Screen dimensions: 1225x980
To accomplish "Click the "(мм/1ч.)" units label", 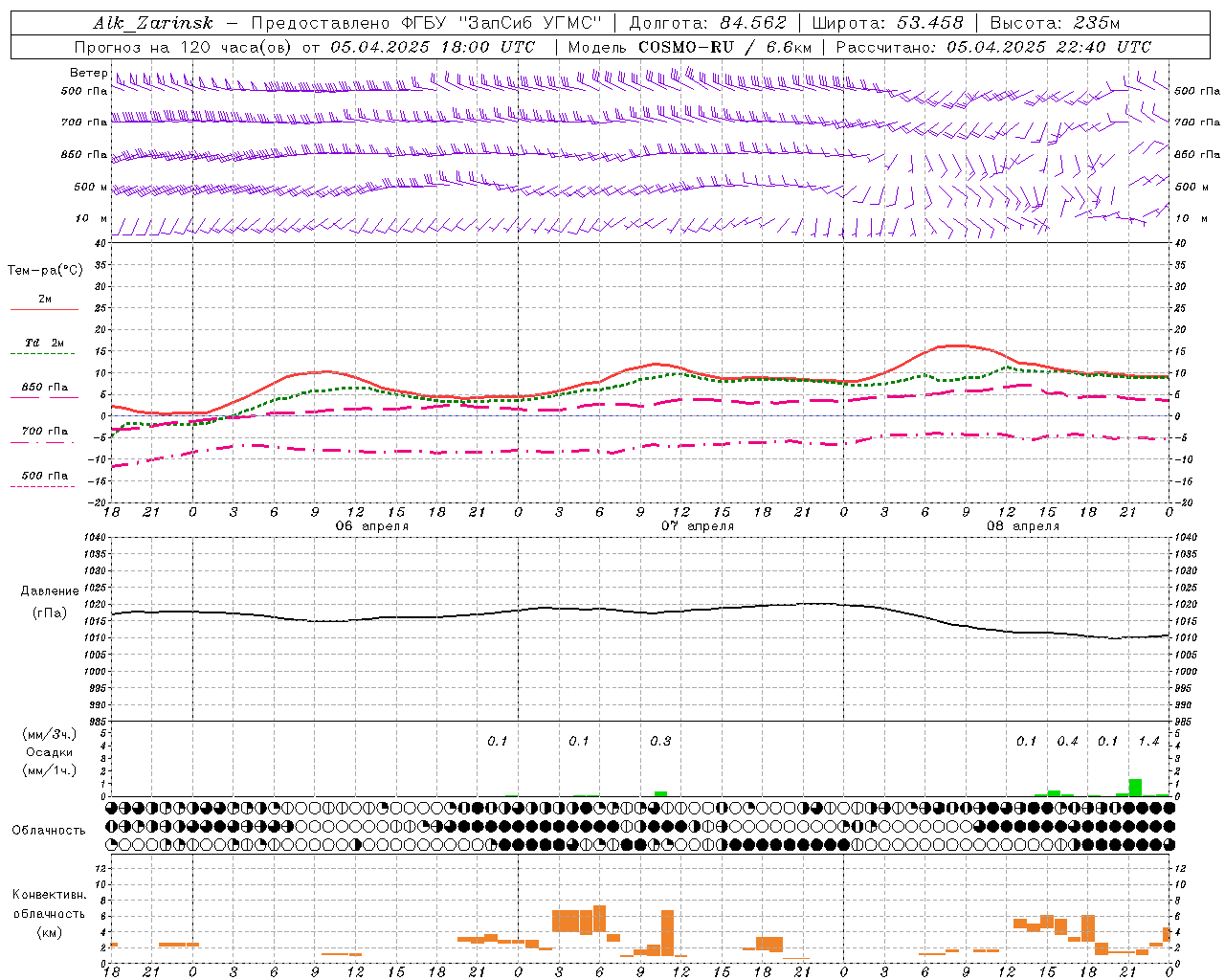I will [50, 770].
